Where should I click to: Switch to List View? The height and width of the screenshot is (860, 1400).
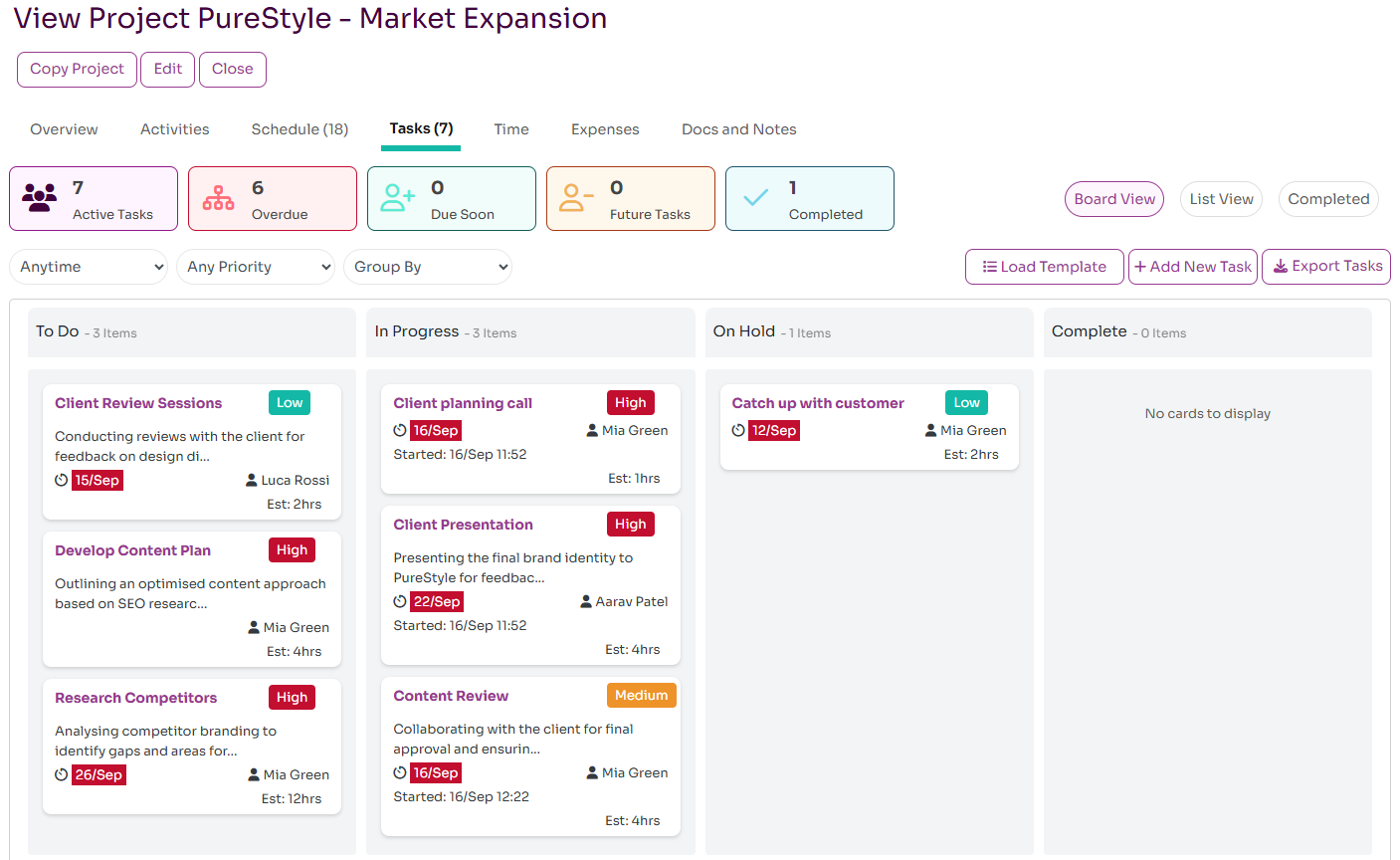[1221, 199]
